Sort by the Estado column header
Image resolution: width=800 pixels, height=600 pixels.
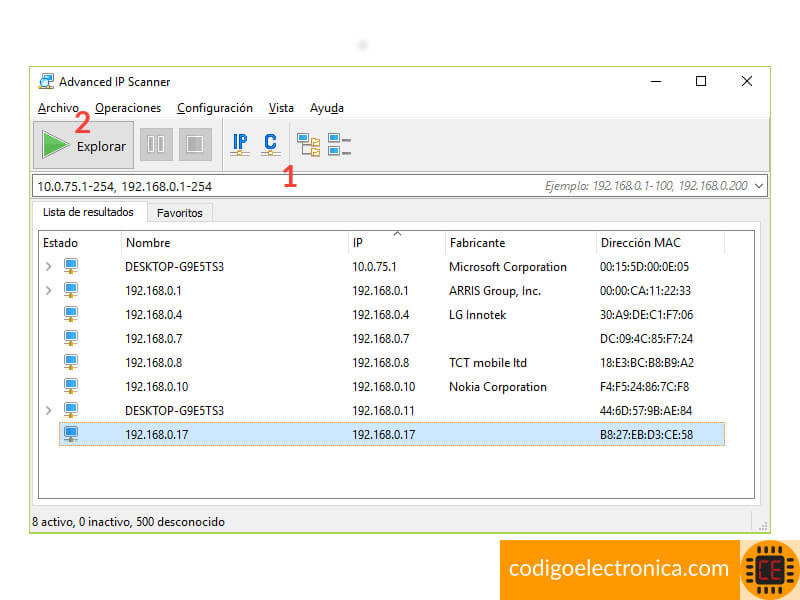80,243
